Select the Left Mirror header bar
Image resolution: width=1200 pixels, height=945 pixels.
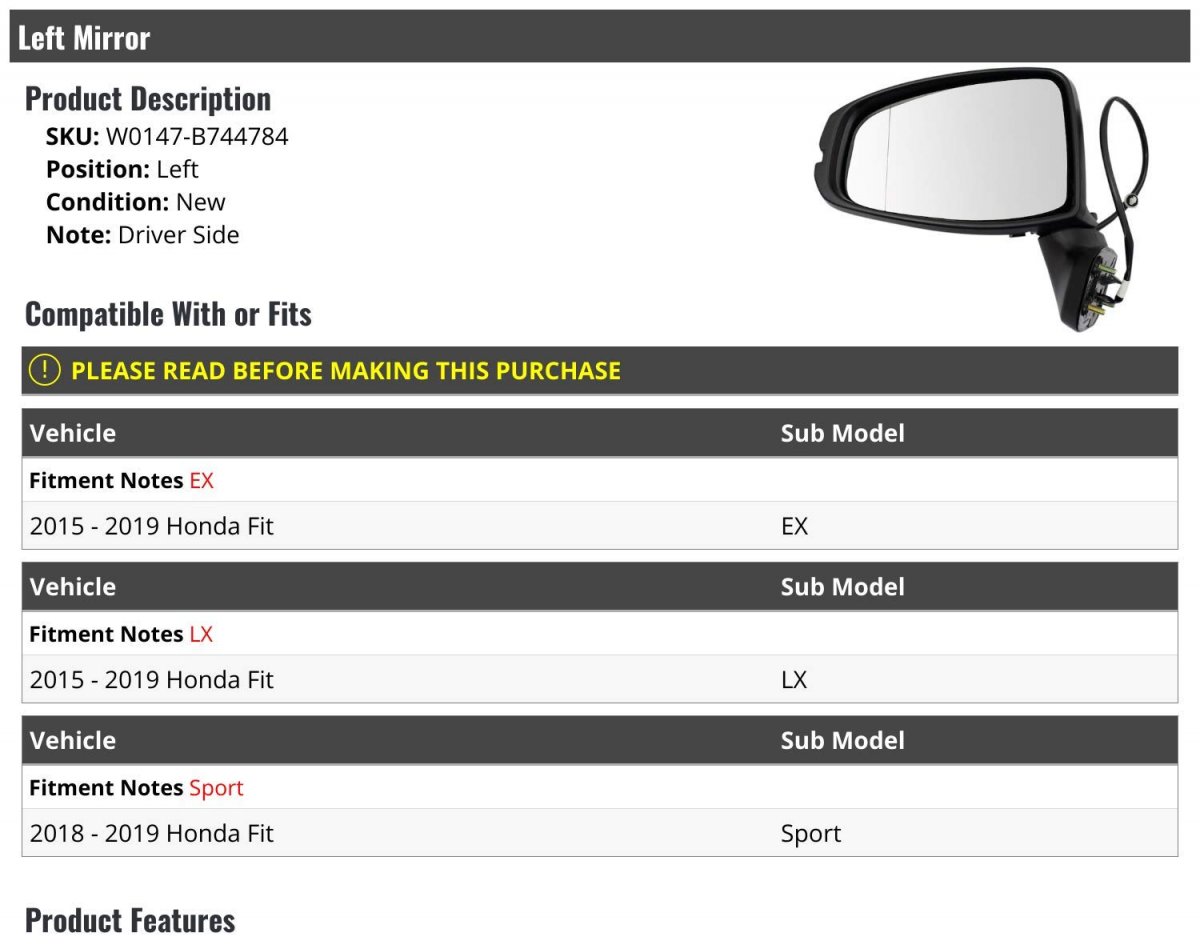pyautogui.click(x=600, y=37)
